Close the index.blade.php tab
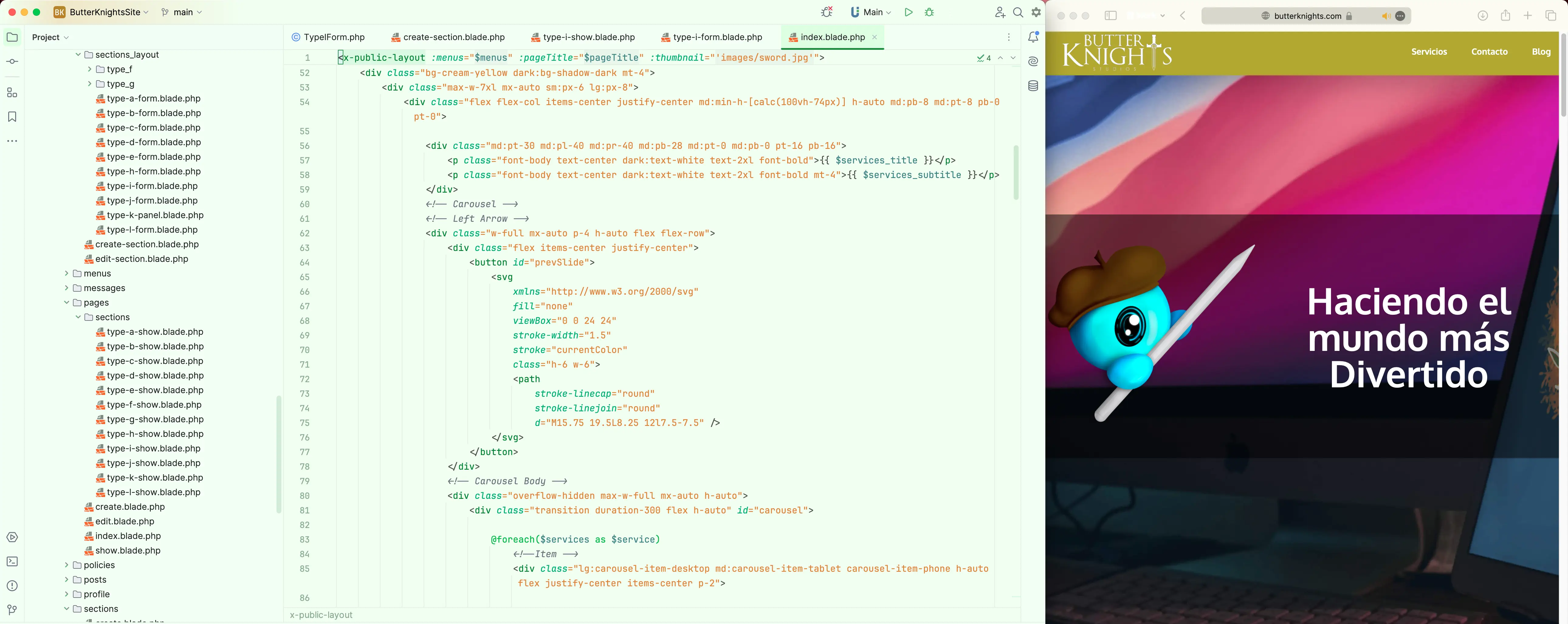Image resolution: width=1568 pixels, height=624 pixels. click(x=874, y=37)
